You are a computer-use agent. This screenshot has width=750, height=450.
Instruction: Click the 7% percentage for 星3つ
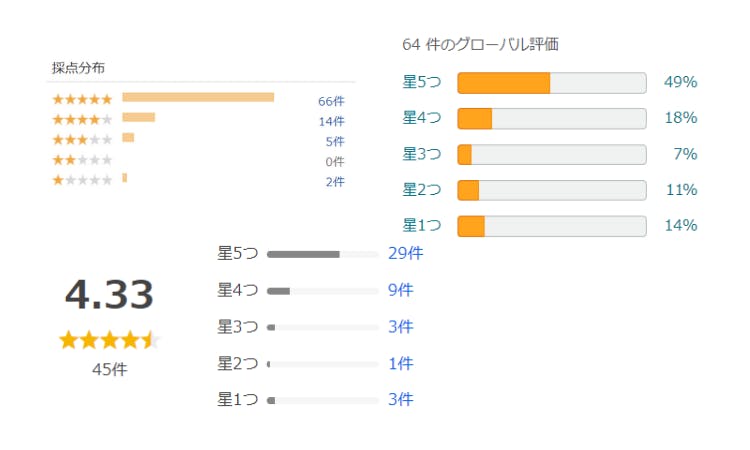(x=685, y=154)
